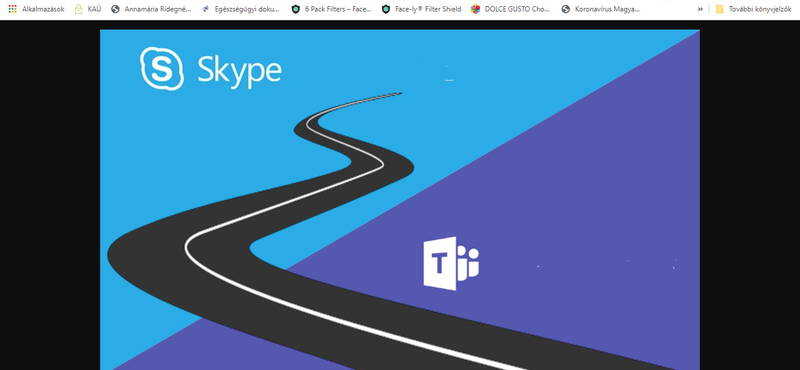Click the Microsoft Teams logo in the image
Viewport: 800px width, 370px height.
point(452,263)
